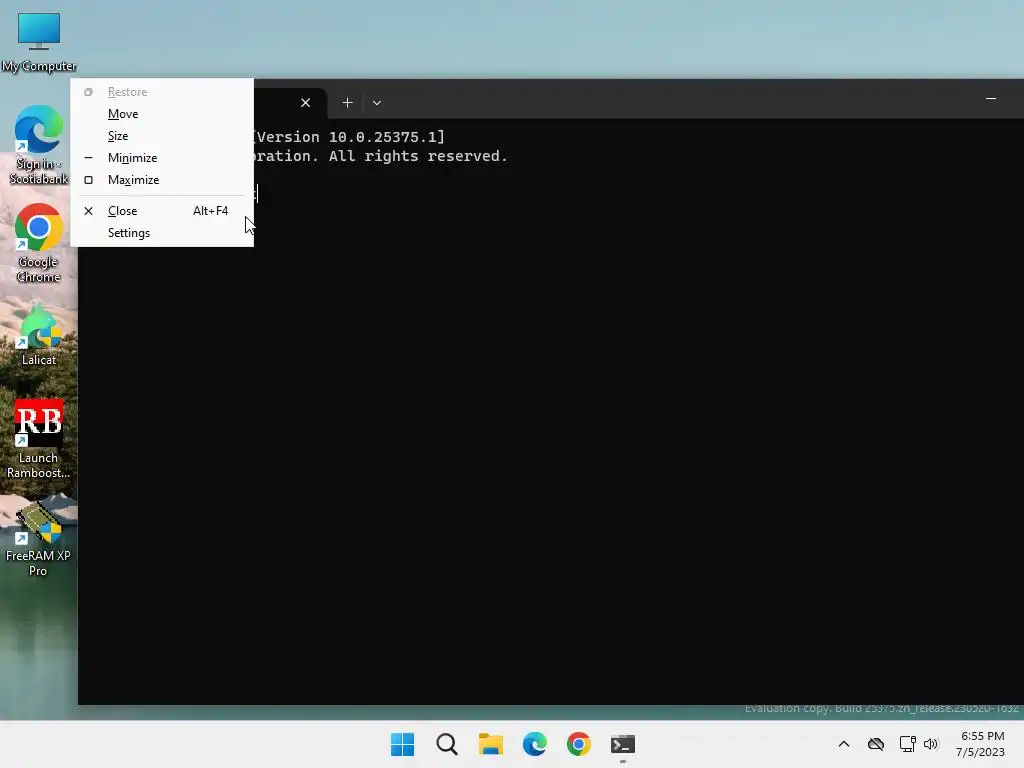Viewport: 1024px width, 768px height.
Task: Select Close Alt+F4 menu entry
Action: 162,211
